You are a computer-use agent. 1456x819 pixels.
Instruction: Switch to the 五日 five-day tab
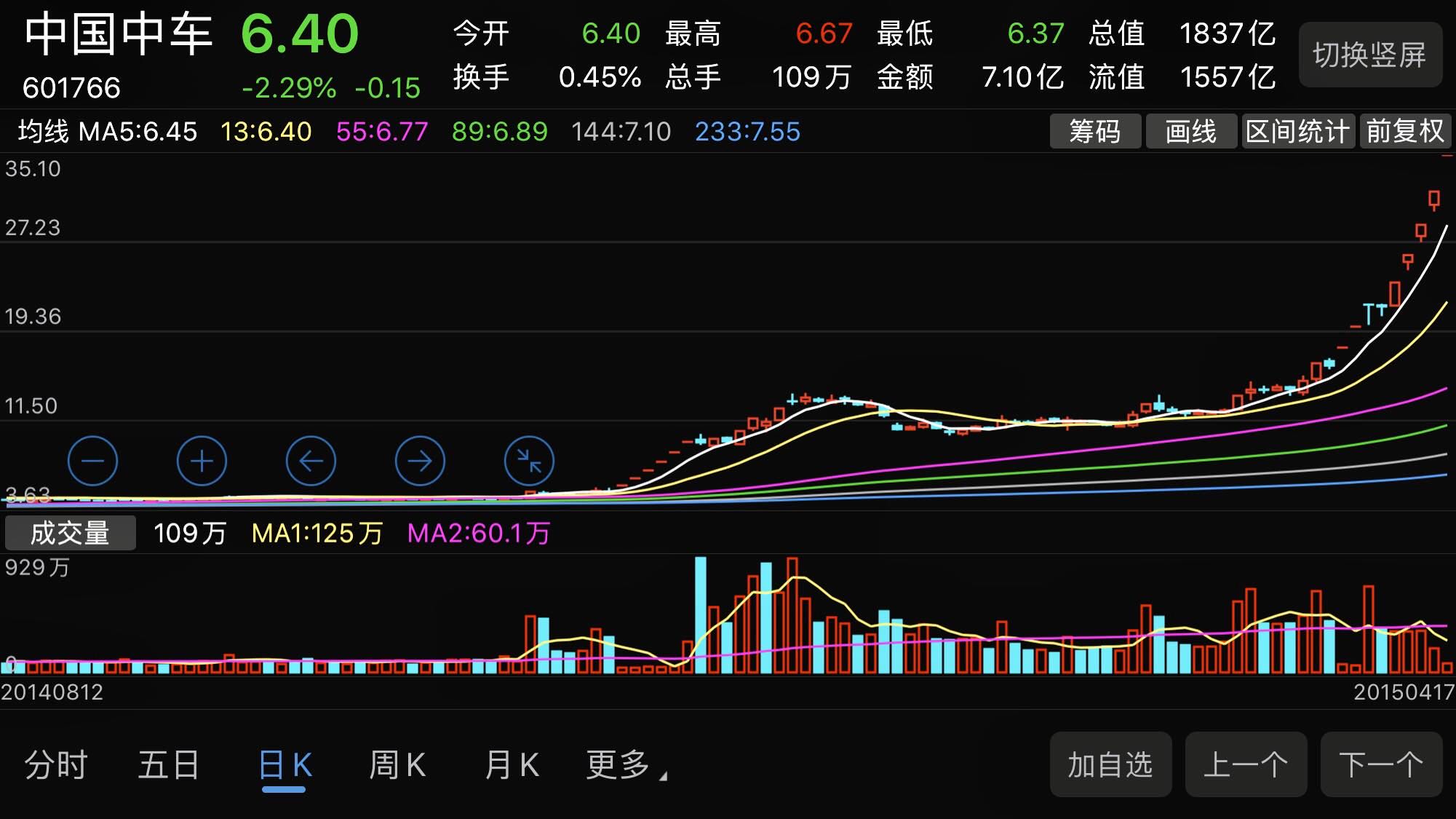coord(169,765)
